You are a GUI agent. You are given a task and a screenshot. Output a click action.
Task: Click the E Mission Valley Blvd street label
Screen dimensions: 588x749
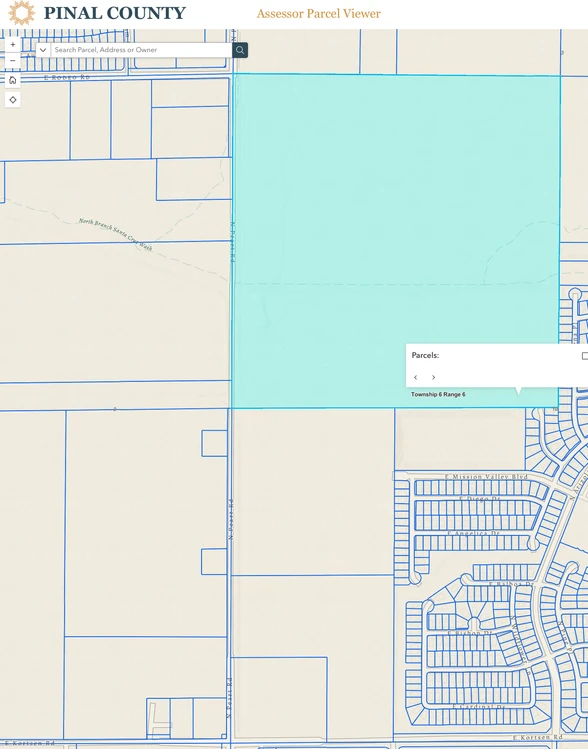coord(486,477)
